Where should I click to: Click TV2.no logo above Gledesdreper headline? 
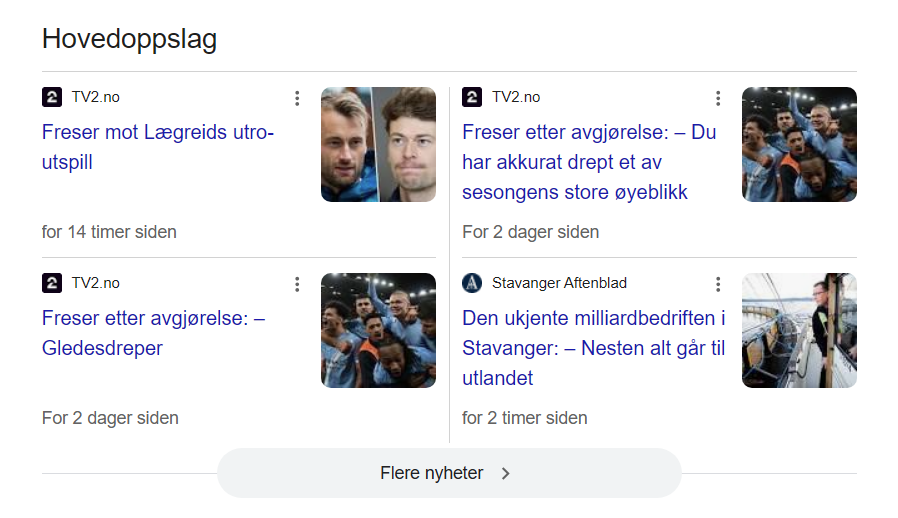(52, 283)
